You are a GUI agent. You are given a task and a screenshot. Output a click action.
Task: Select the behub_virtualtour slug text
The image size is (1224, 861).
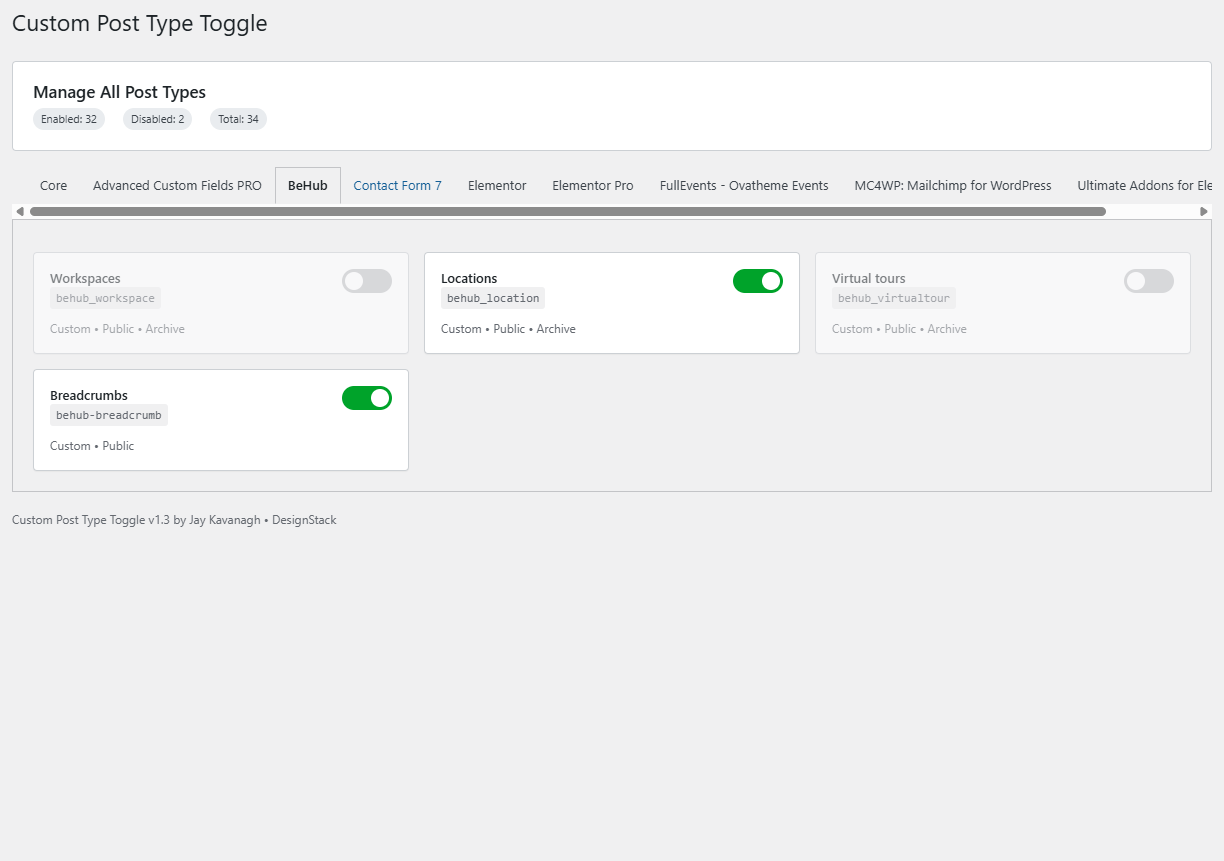[x=894, y=298]
